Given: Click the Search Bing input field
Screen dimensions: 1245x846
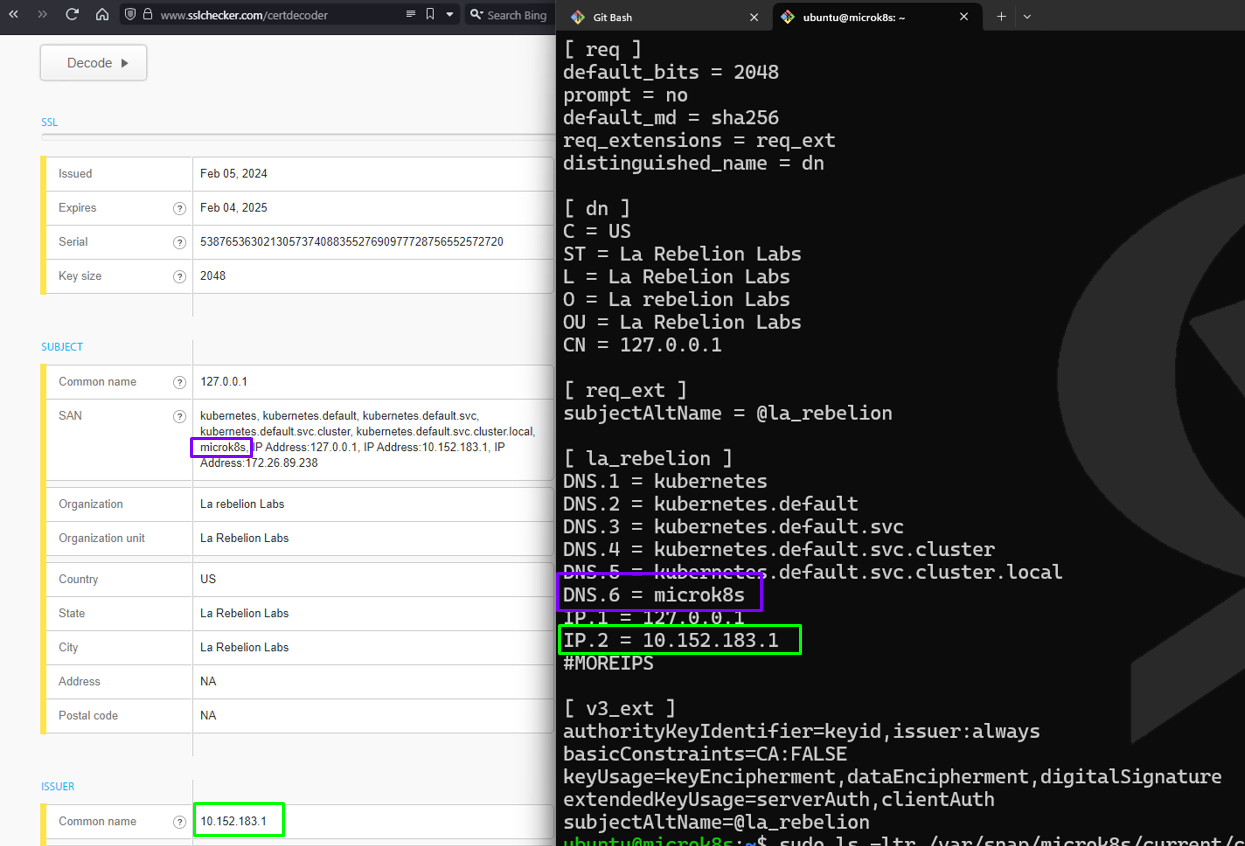Looking at the screenshot, I should click(516, 15).
